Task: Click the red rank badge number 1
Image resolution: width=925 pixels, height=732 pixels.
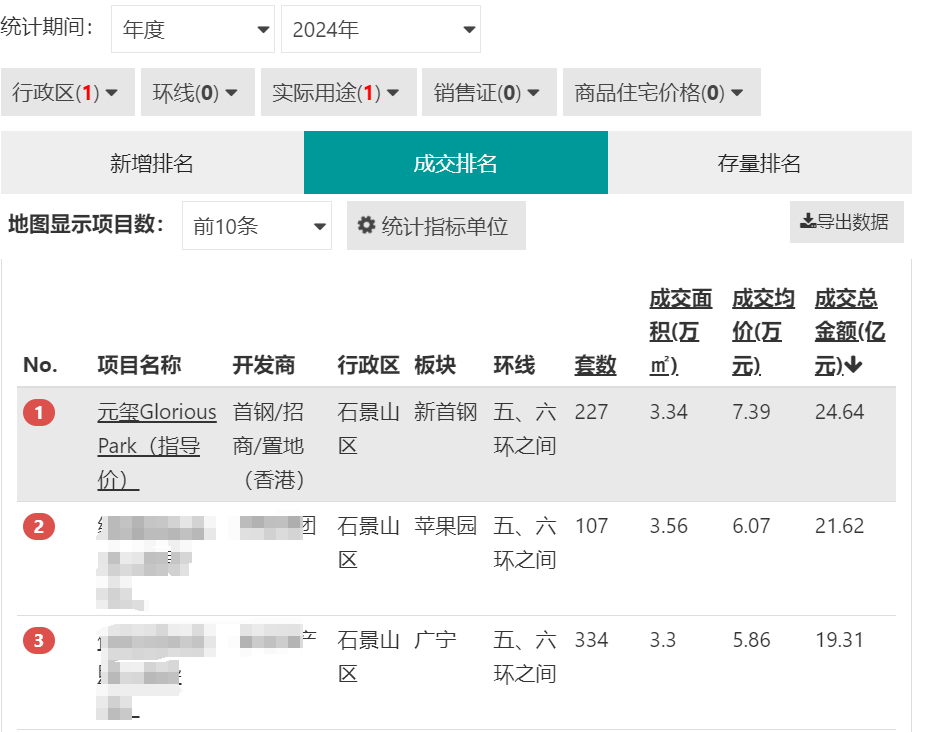Action: coord(39,412)
